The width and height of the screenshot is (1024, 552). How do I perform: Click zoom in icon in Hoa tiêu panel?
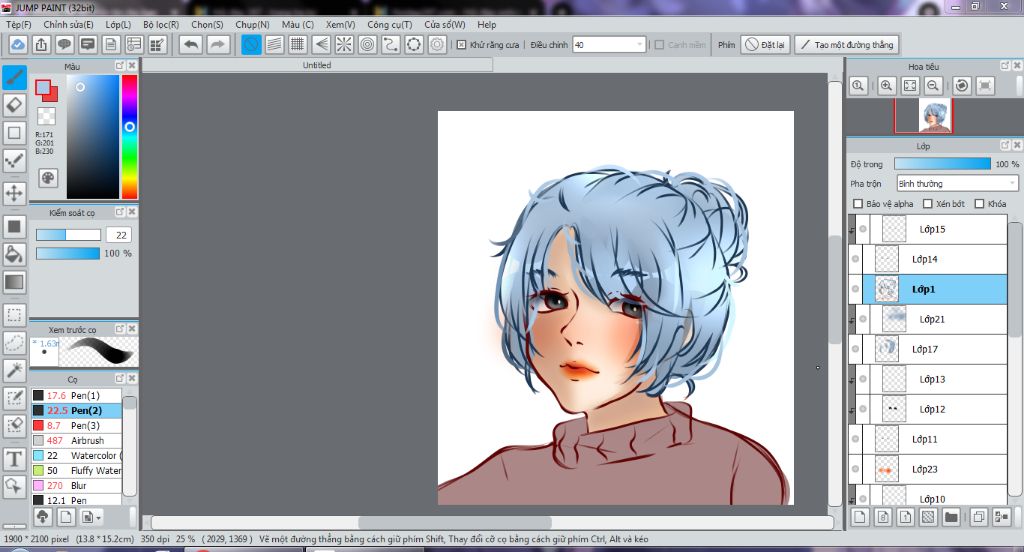pyautogui.click(x=886, y=86)
